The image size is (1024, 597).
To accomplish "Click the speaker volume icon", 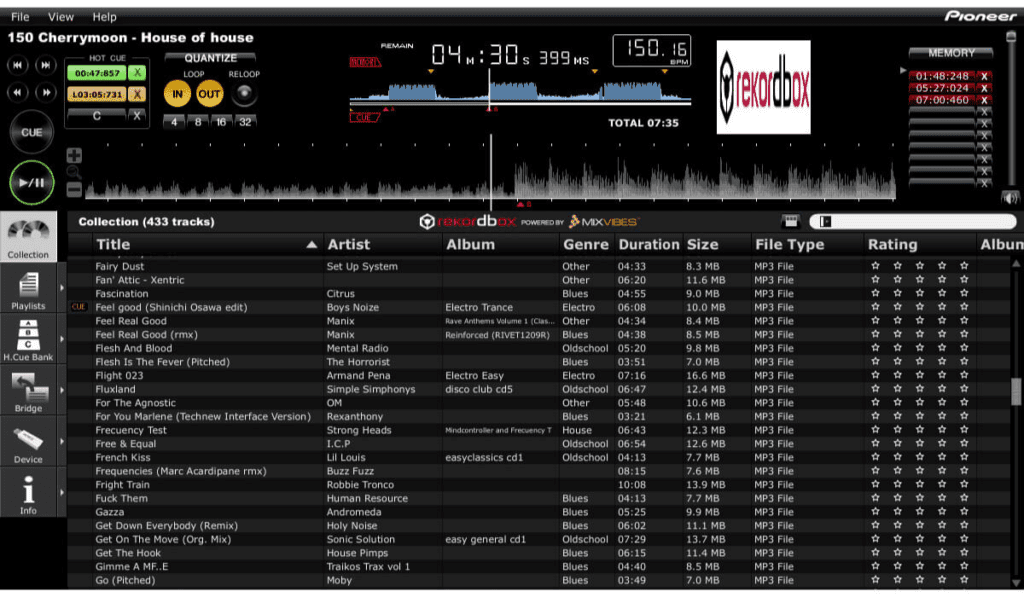I will pyautogui.click(x=1009, y=197).
